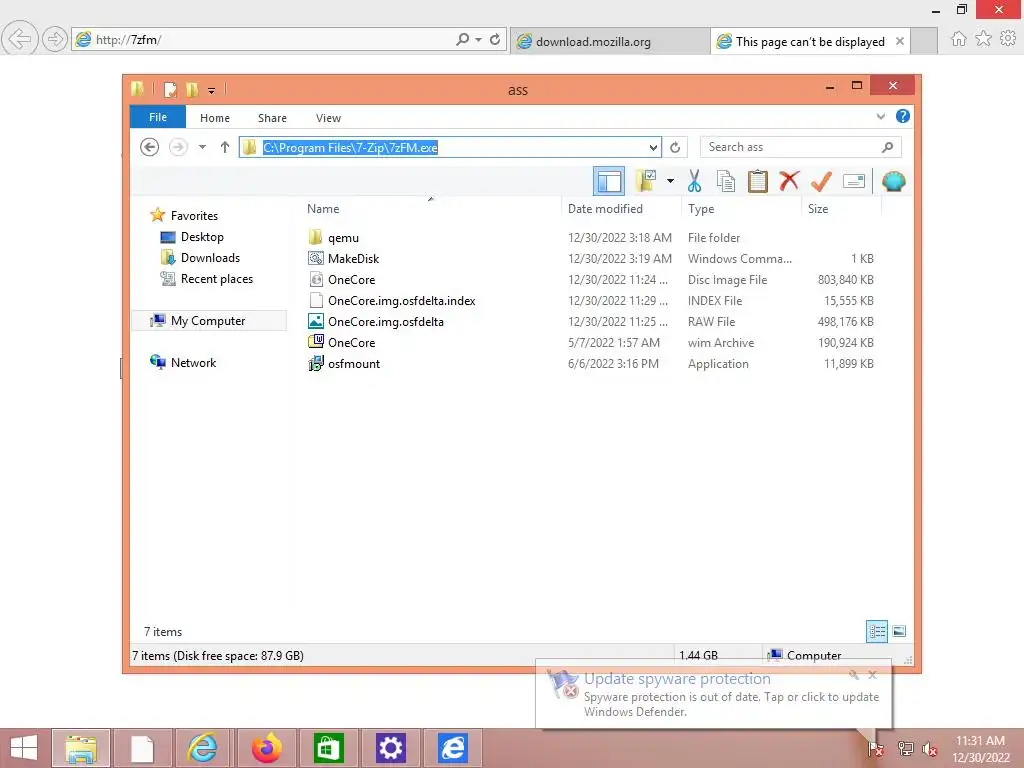Open Folder Options toolbar icon
This screenshot has height=768, width=1024.
[x=646, y=181]
